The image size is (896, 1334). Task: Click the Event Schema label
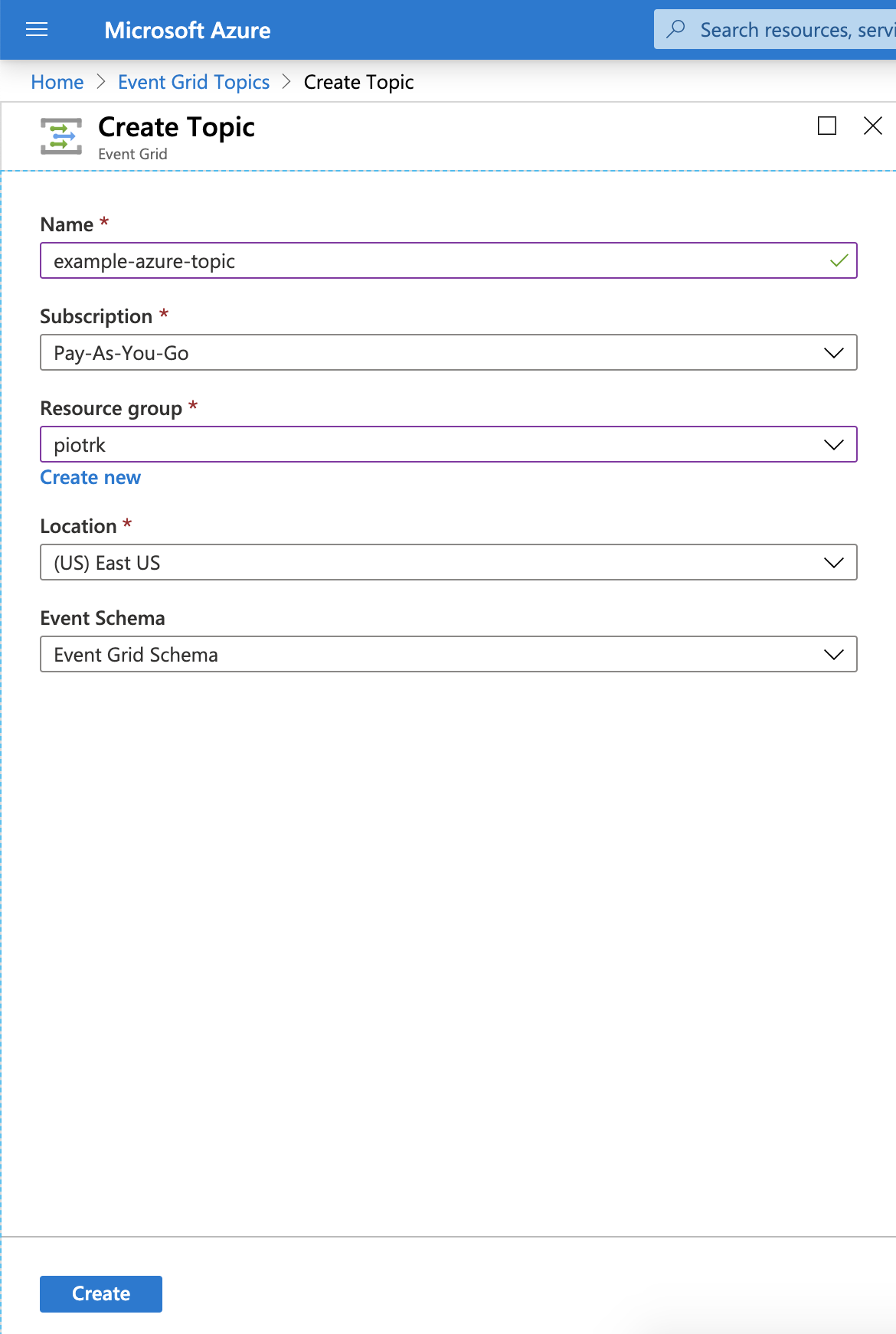pyautogui.click(x=103, y=618)
